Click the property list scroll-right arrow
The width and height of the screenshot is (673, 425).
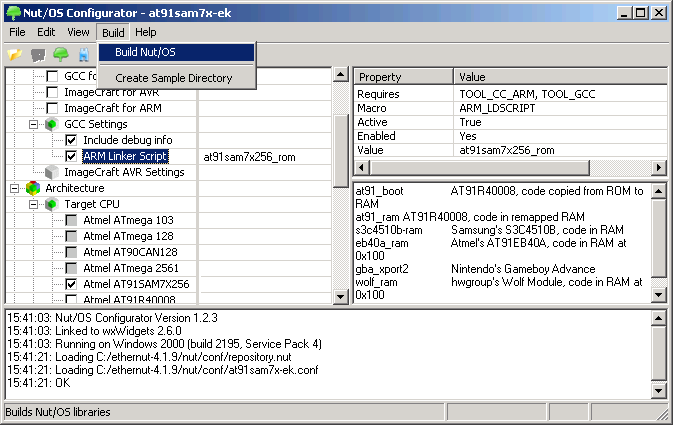click(659, 167)
